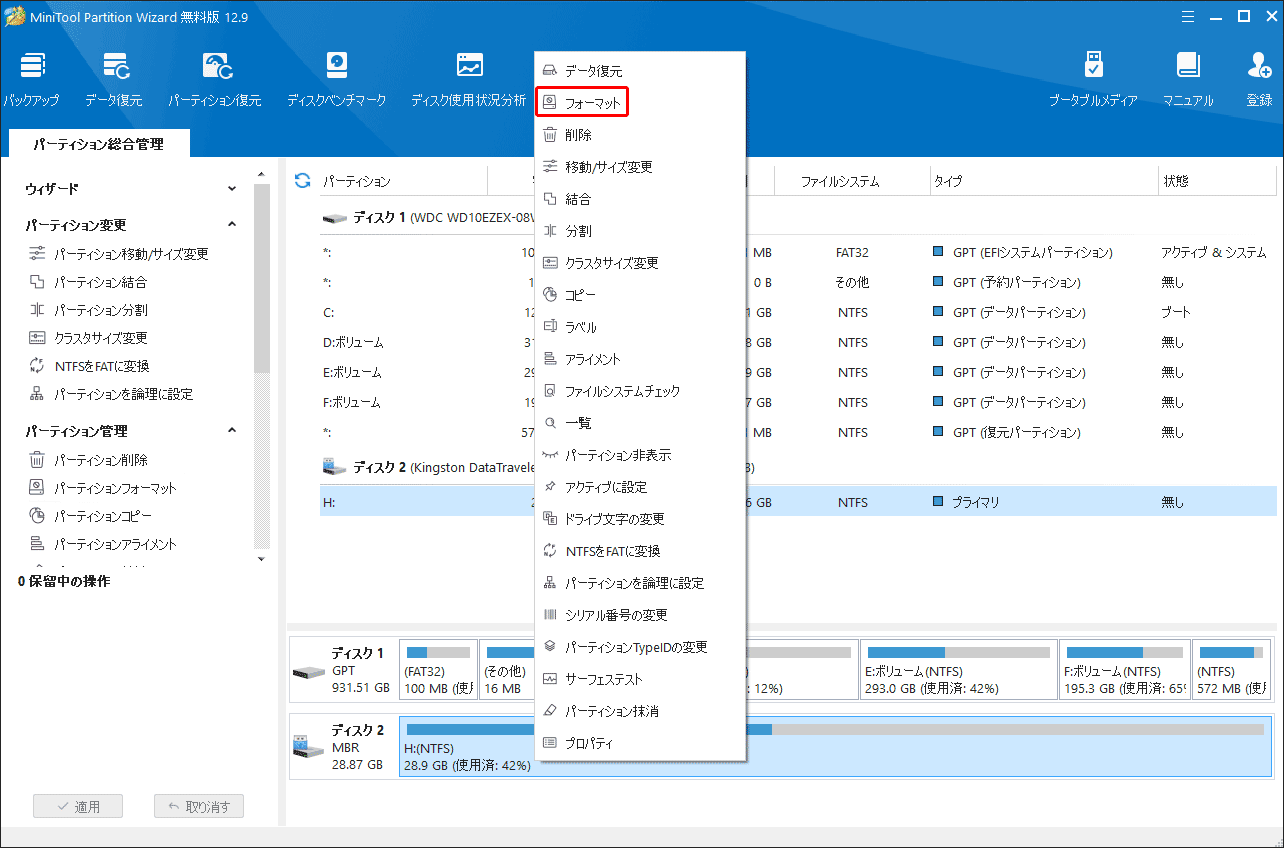Click NTFSをFATに変換 in the left sidebar
The width and height of the screenshot is (1284, 848).
pos(89,366)
